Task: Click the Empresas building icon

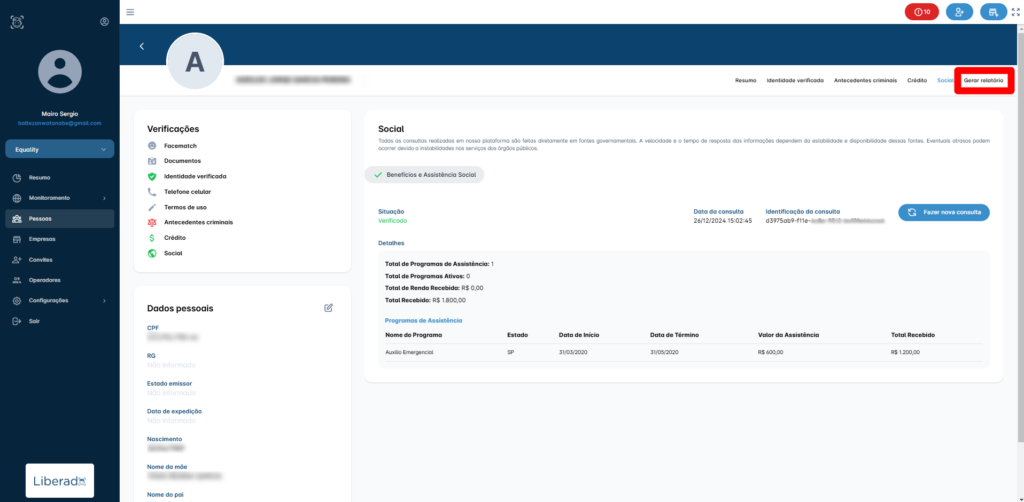Action: tap(17, 239)
